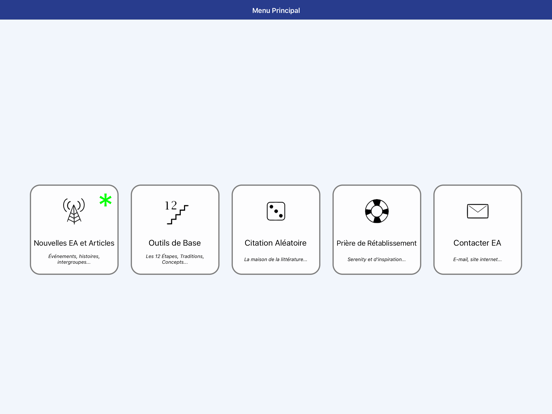Screen dimensions: 552x414
Task: Open Outils de Base title
Action: (x=175, y=243)
